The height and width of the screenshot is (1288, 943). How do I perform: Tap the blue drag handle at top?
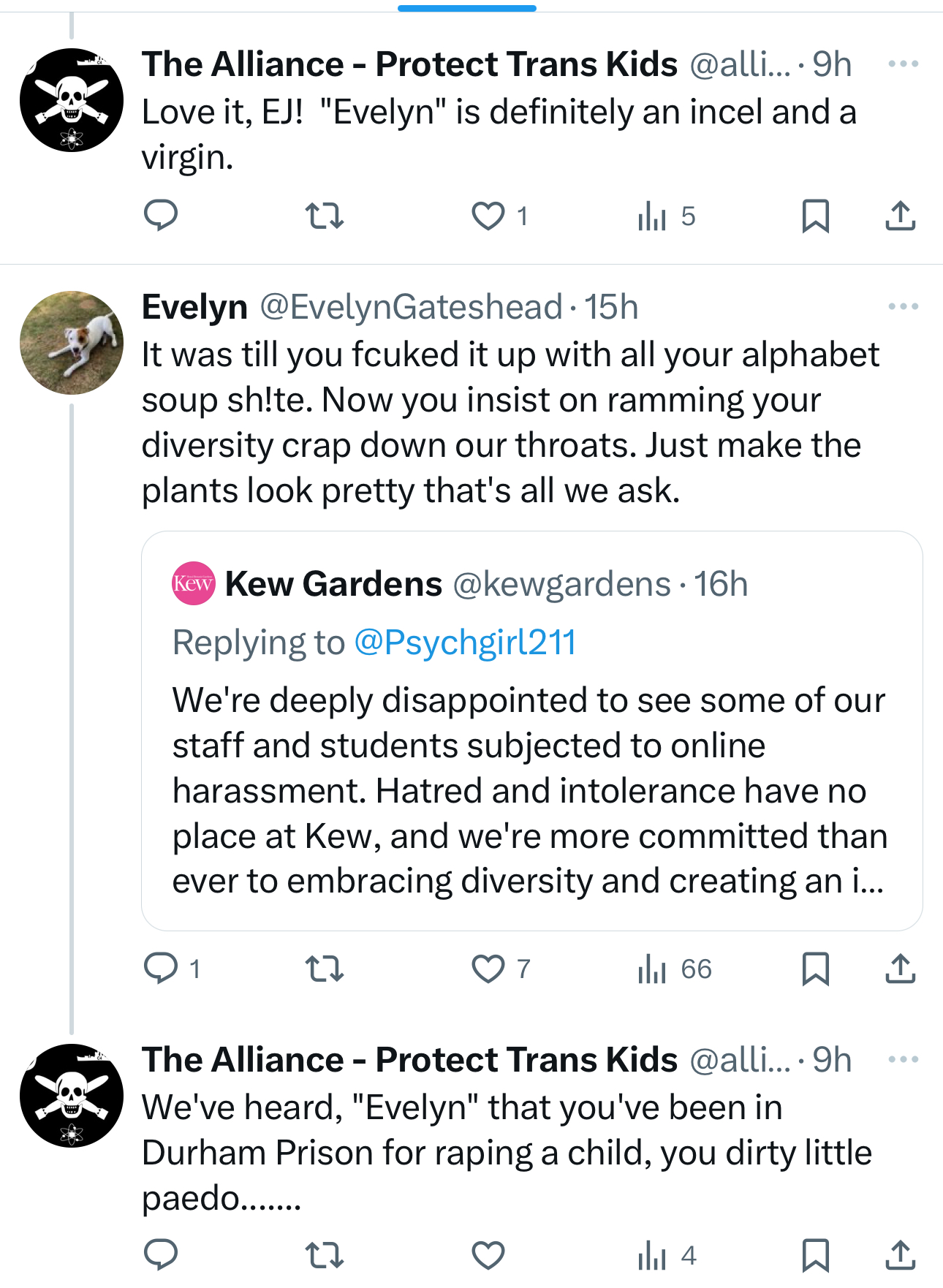tap(466, 8)
